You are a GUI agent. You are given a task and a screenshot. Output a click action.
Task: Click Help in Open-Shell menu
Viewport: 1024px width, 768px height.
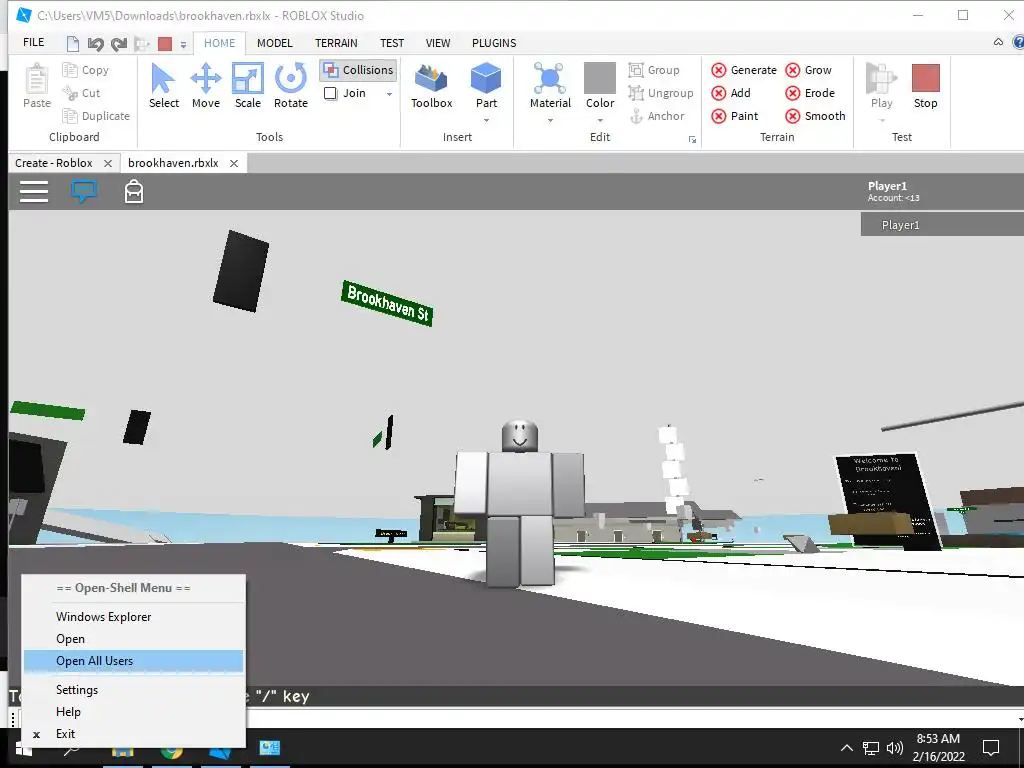click(x=134, y=712)
